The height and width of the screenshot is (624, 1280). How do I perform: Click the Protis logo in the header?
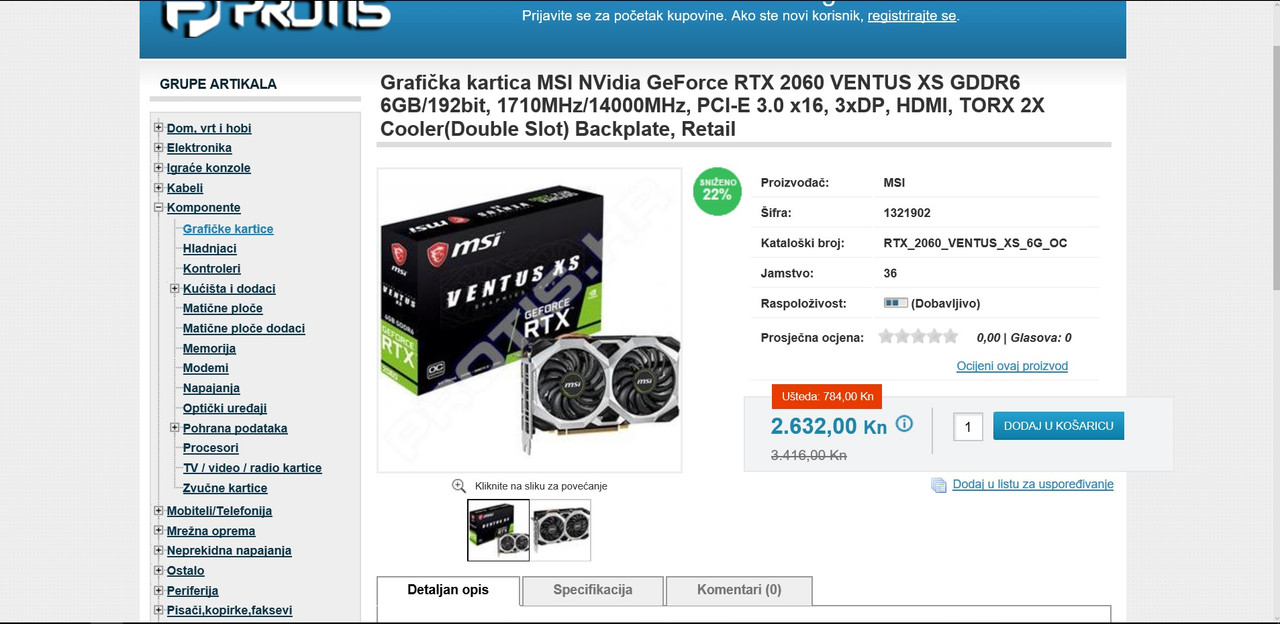[277, 16]
